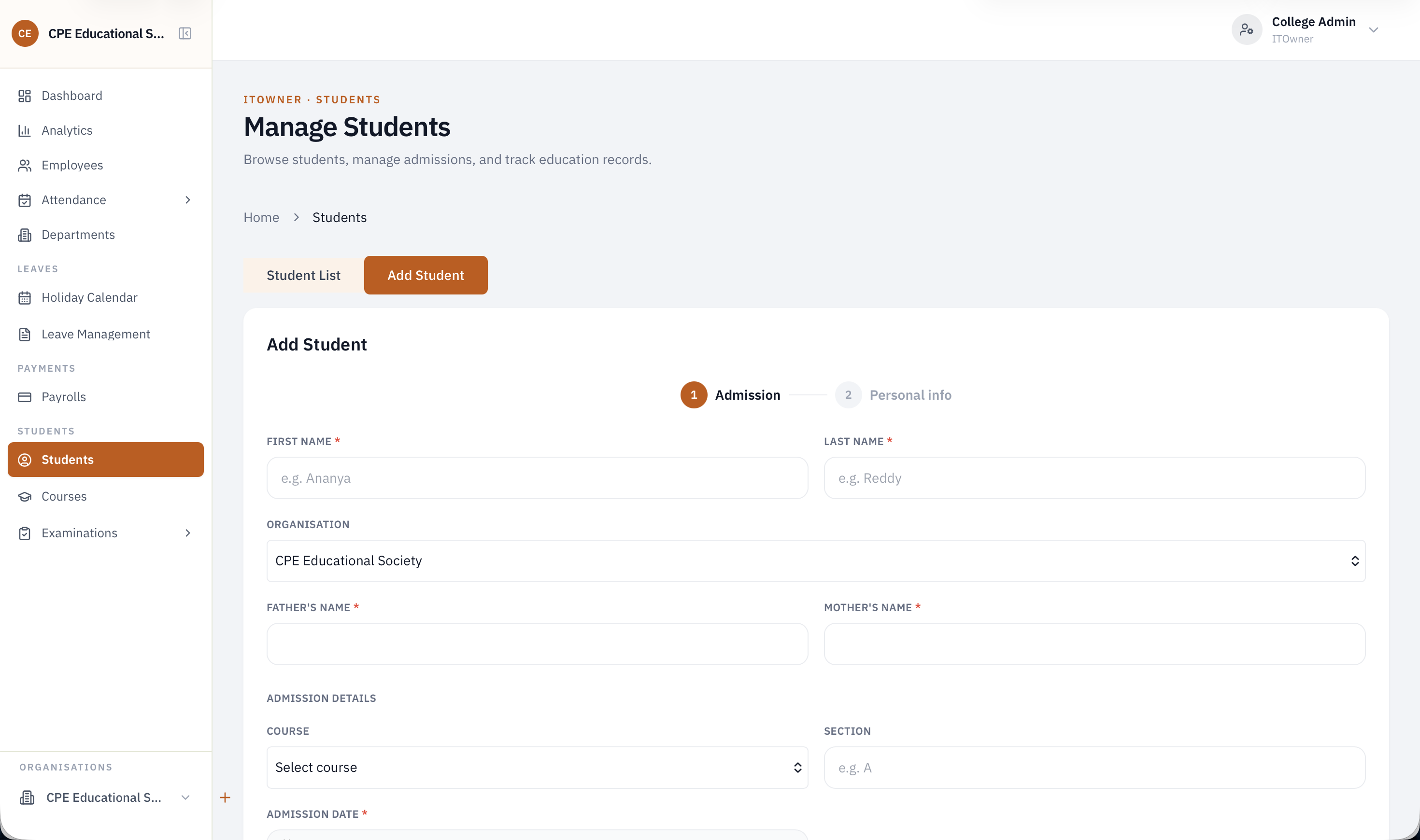Expand the Attendance submenu chevron
This screenshot has height=840, width=1420.
click(x=188, y=200)
